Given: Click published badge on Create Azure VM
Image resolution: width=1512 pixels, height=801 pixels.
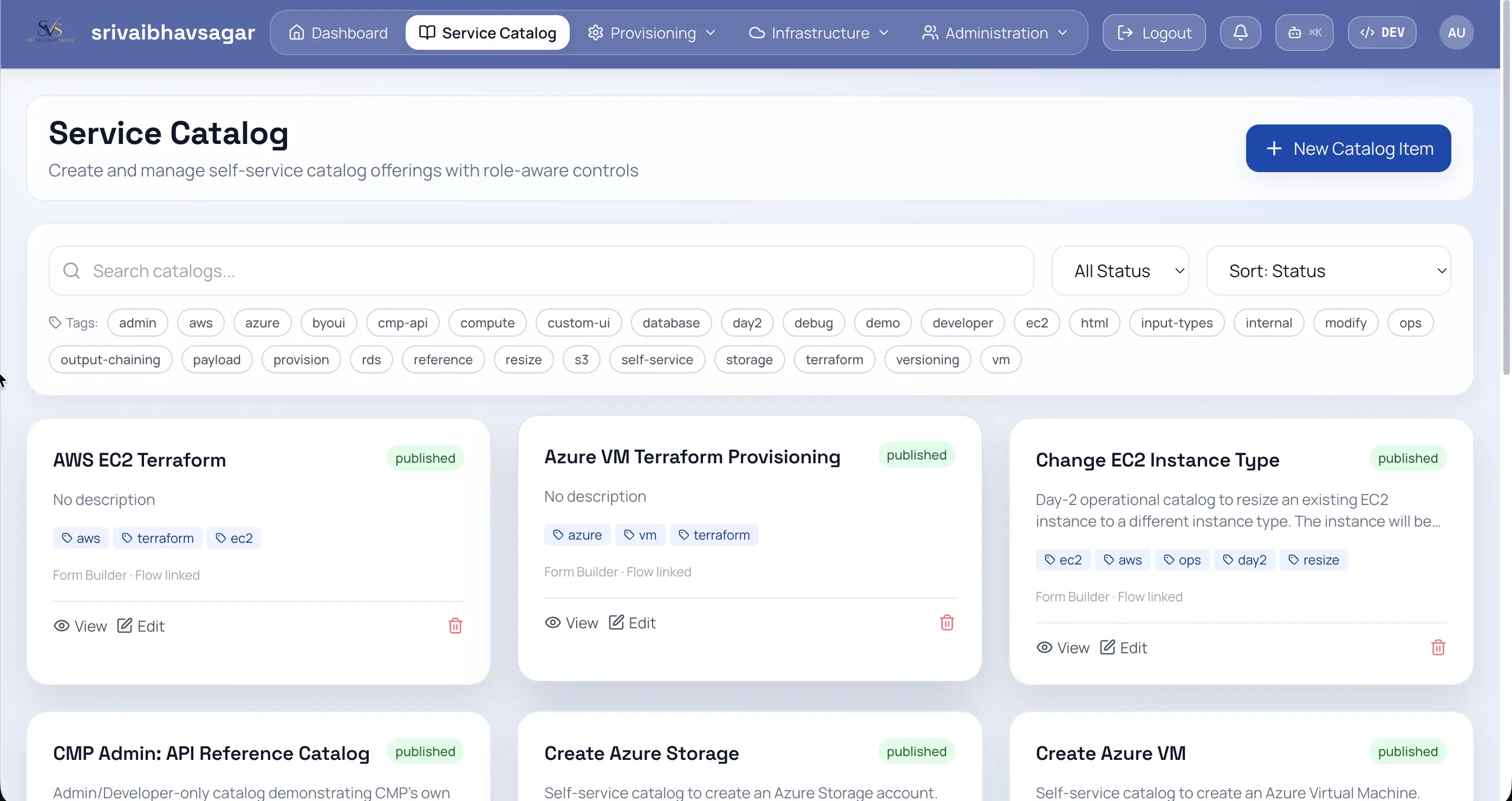Looking at the screenshot, I should (1407, 751).
